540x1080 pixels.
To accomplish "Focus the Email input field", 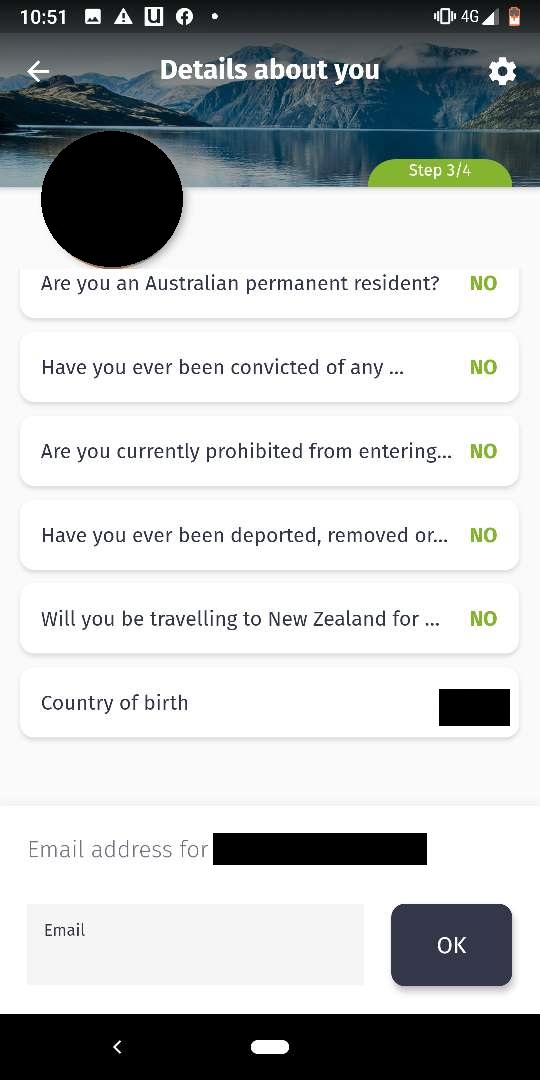I will pos(195,944).
